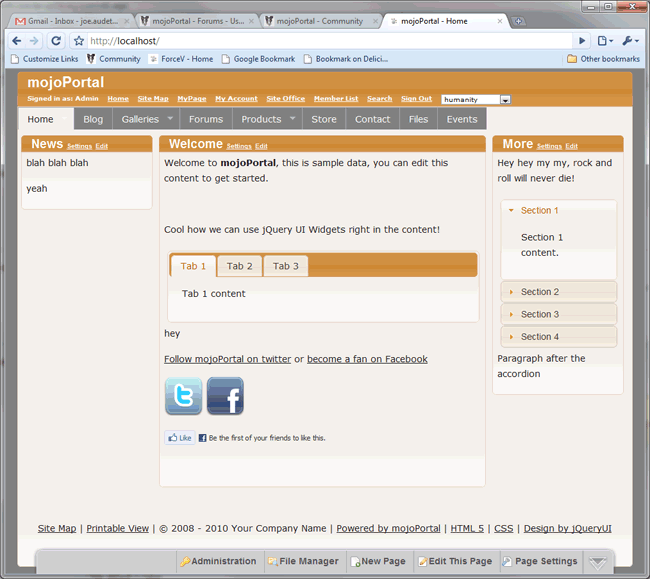The image size is (650, 579).
Task: Click Follow mojoPortal on twitter link
Action: tap(227, 359)
